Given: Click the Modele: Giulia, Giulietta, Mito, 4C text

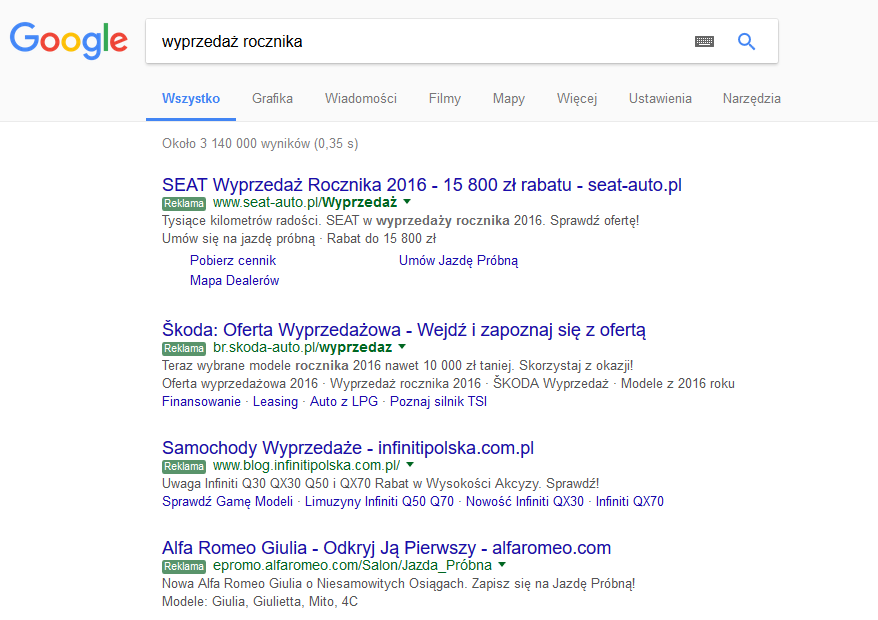Looking at the screenshot, I should point(260,602).
